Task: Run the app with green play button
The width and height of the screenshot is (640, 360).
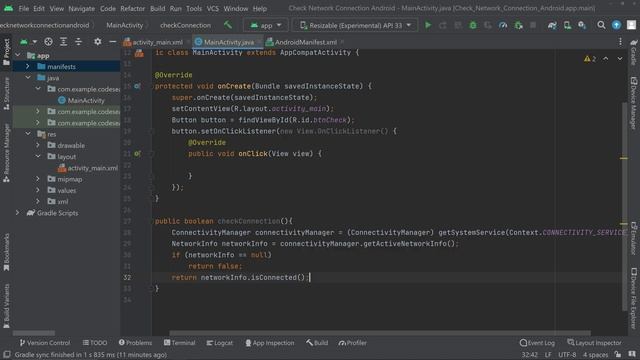Action: pos(428,25)
